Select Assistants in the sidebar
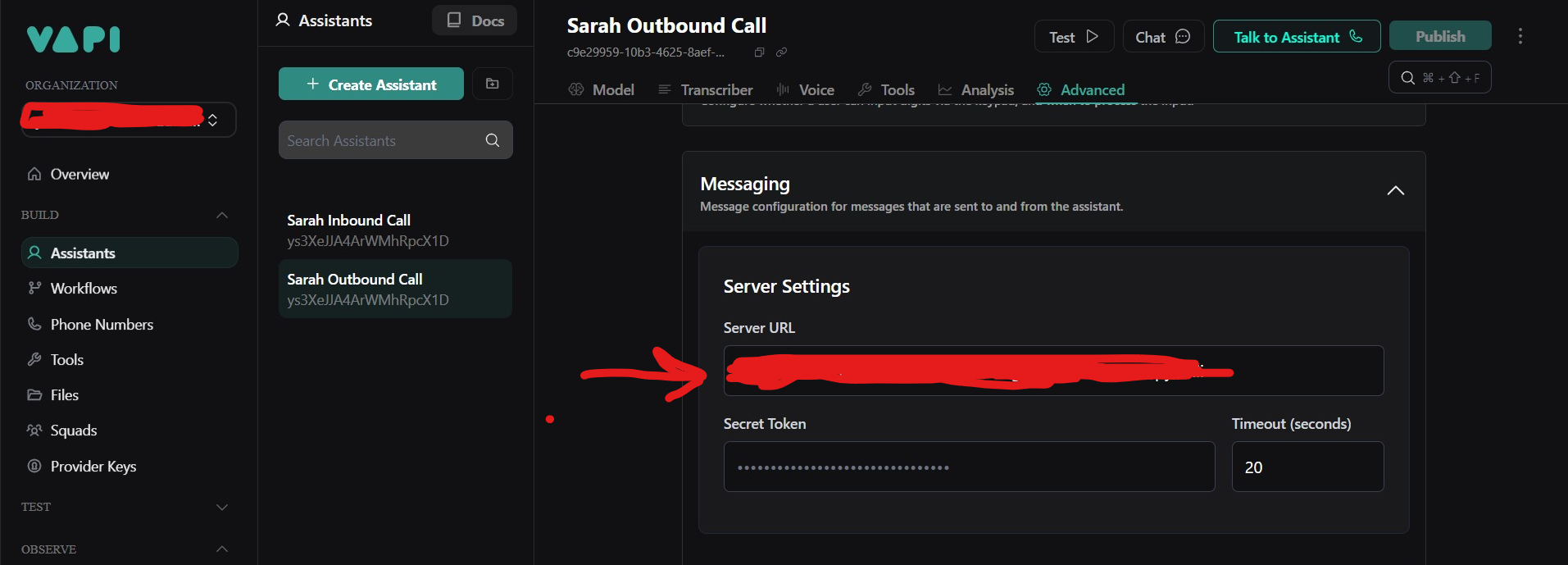This screenshot has width=1568, height=565. pyautogui.click(x=130, y=253)
